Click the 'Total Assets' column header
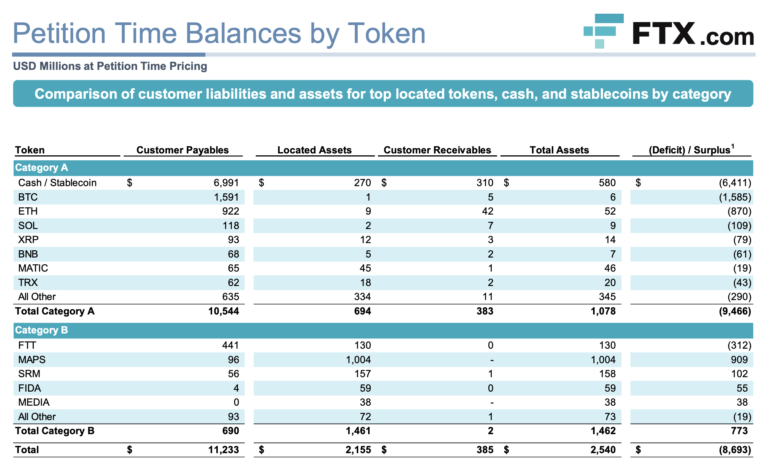 (559, 150)
